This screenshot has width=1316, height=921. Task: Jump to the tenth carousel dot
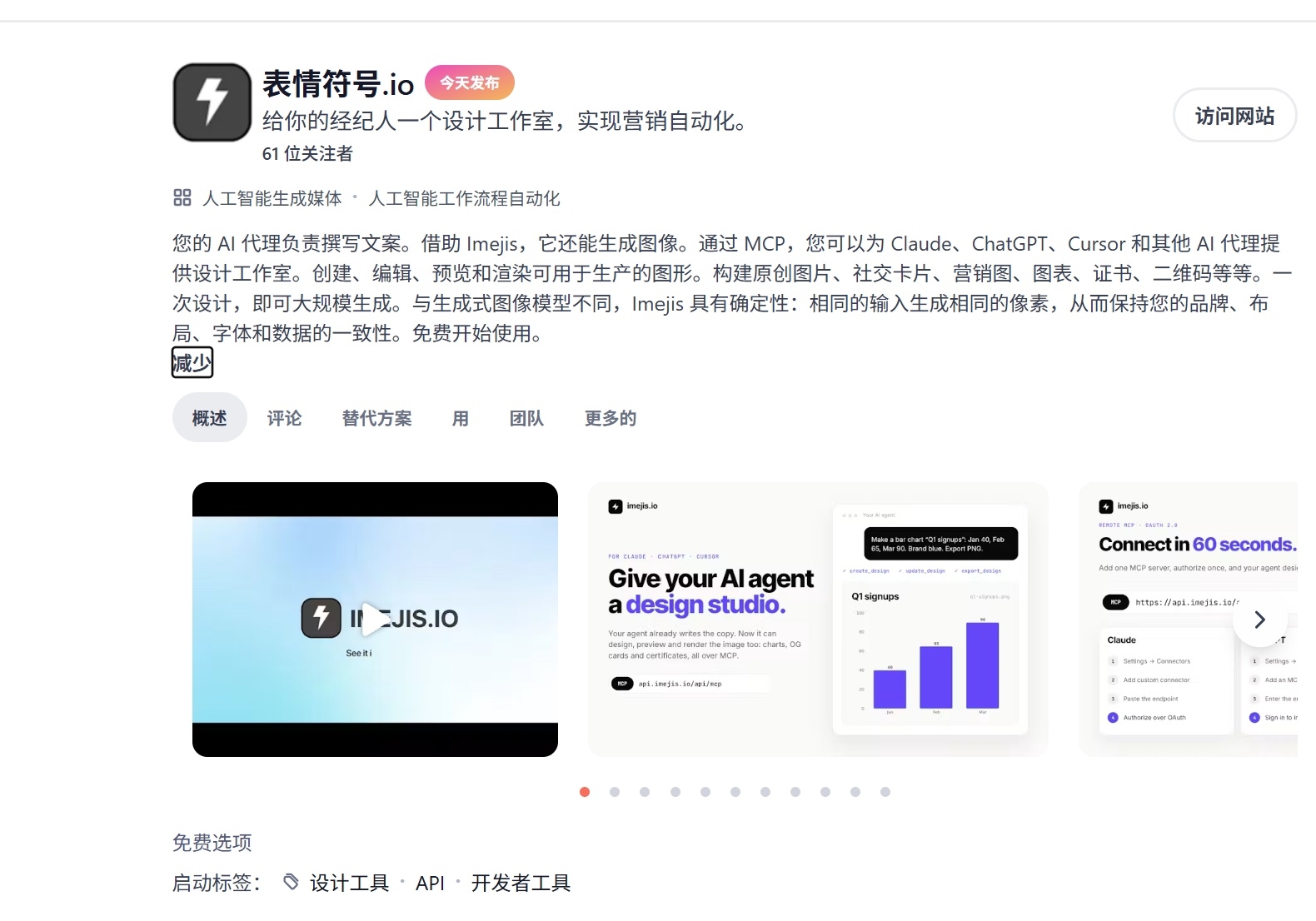(x=855, y=792)
